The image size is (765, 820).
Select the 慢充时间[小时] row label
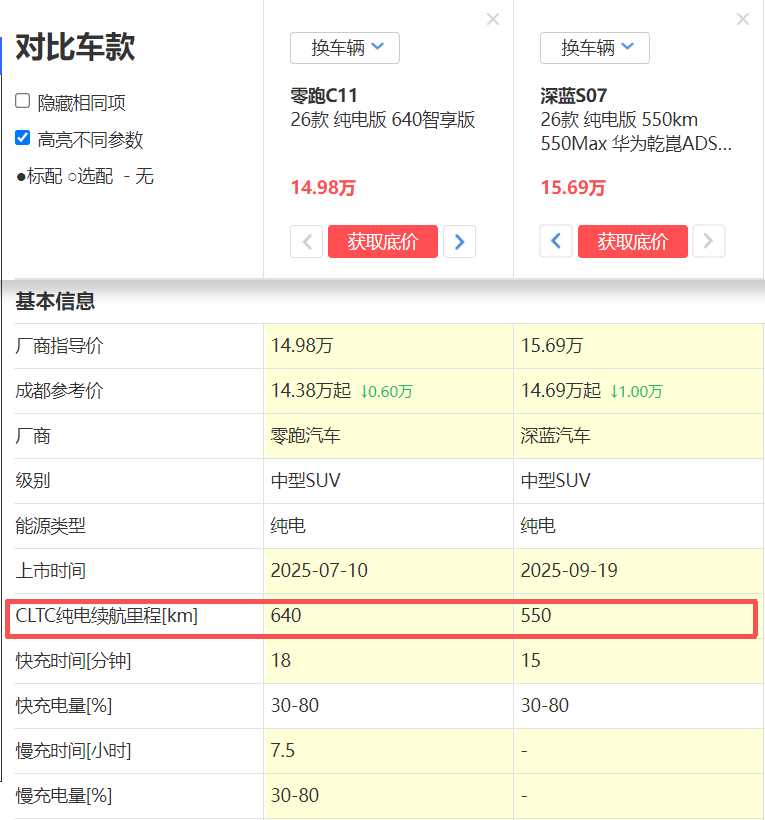[73, 750]
